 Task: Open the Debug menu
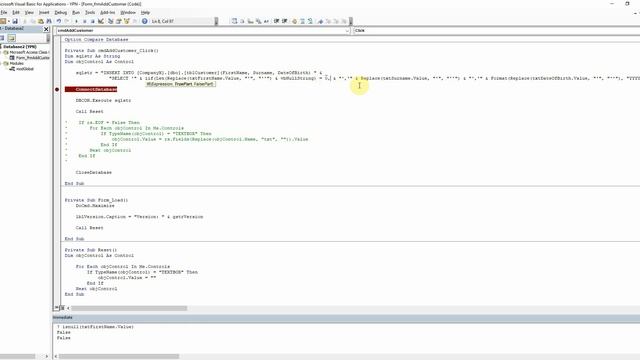point(60,13)
